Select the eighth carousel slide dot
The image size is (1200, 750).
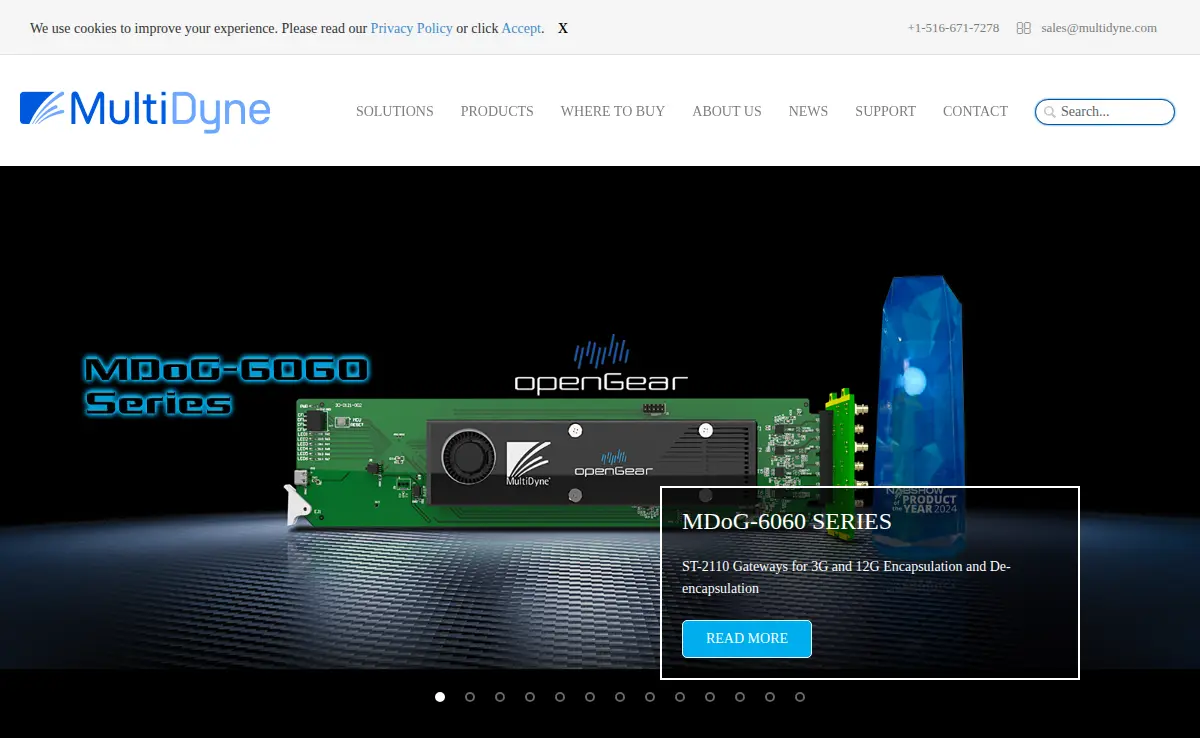click(x=650, y=697)
